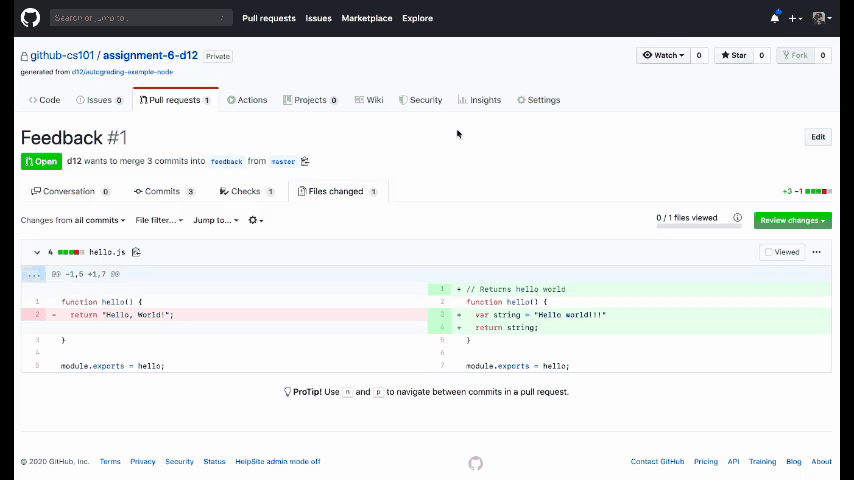Click the footer GitHub logo

click(475, 463)
